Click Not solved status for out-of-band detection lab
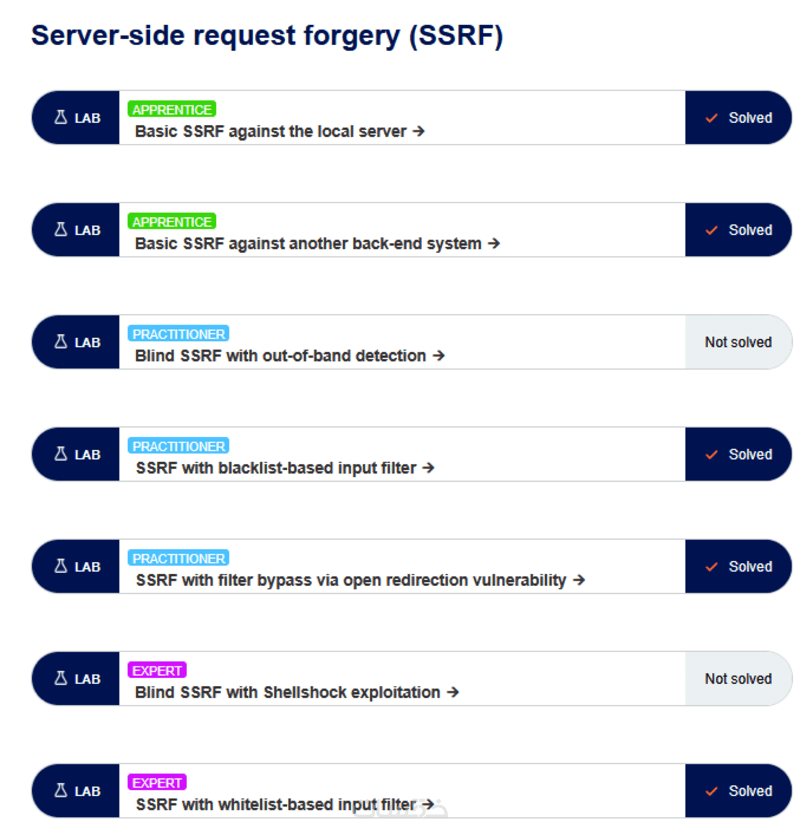The image size is (800, 835). click(738, 342)
